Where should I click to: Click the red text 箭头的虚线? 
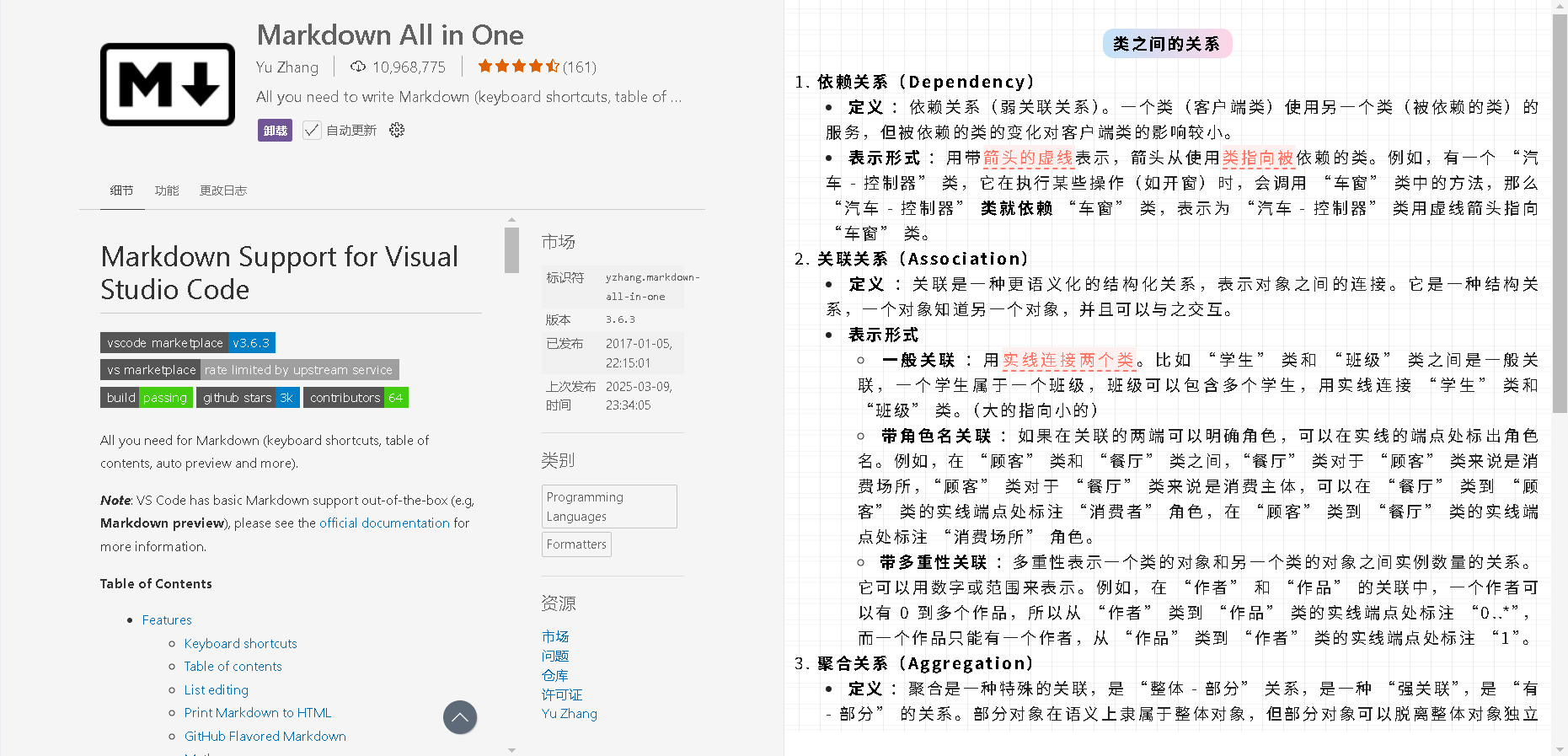(x=1028, y=158)
